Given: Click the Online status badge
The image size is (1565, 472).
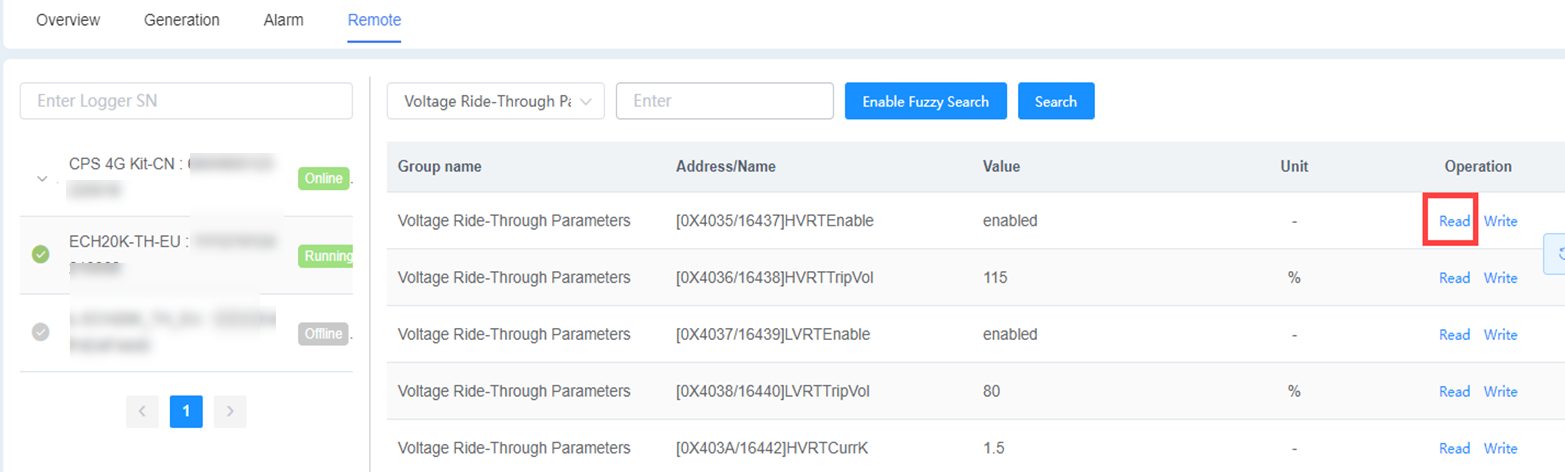Looking at the screenshot, I should coord(323,179).
